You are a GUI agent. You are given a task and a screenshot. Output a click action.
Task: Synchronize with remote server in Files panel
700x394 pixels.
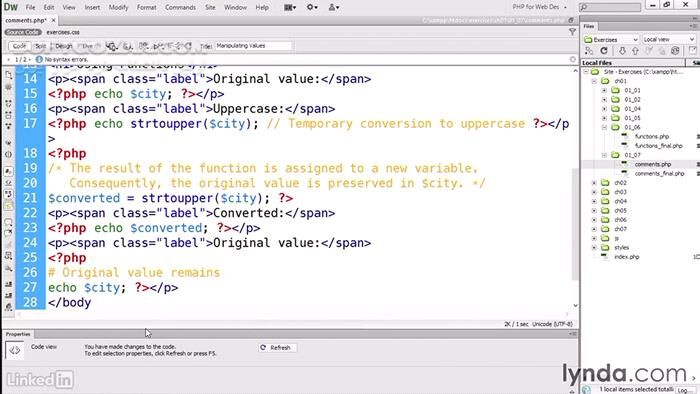pos(675,51)
